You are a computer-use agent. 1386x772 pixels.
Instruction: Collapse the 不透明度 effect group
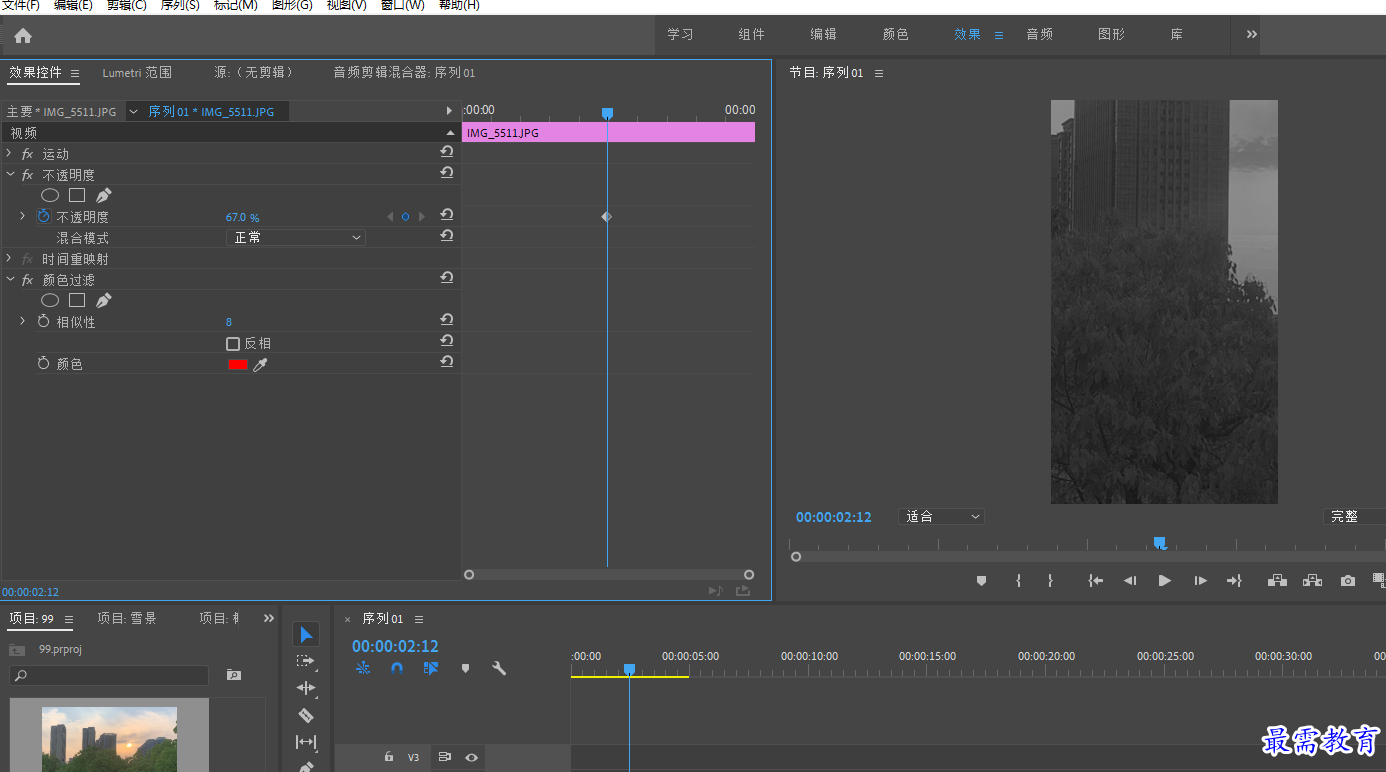click(9, 175)
